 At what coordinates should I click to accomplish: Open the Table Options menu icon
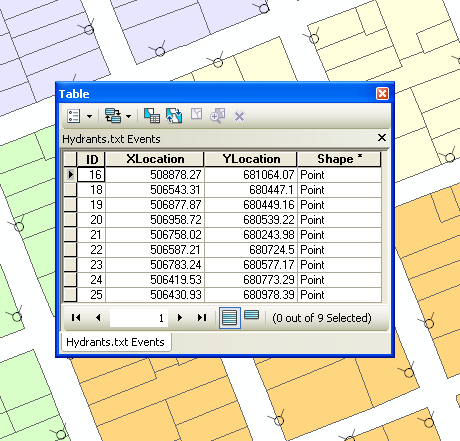(x=73, y=116)
